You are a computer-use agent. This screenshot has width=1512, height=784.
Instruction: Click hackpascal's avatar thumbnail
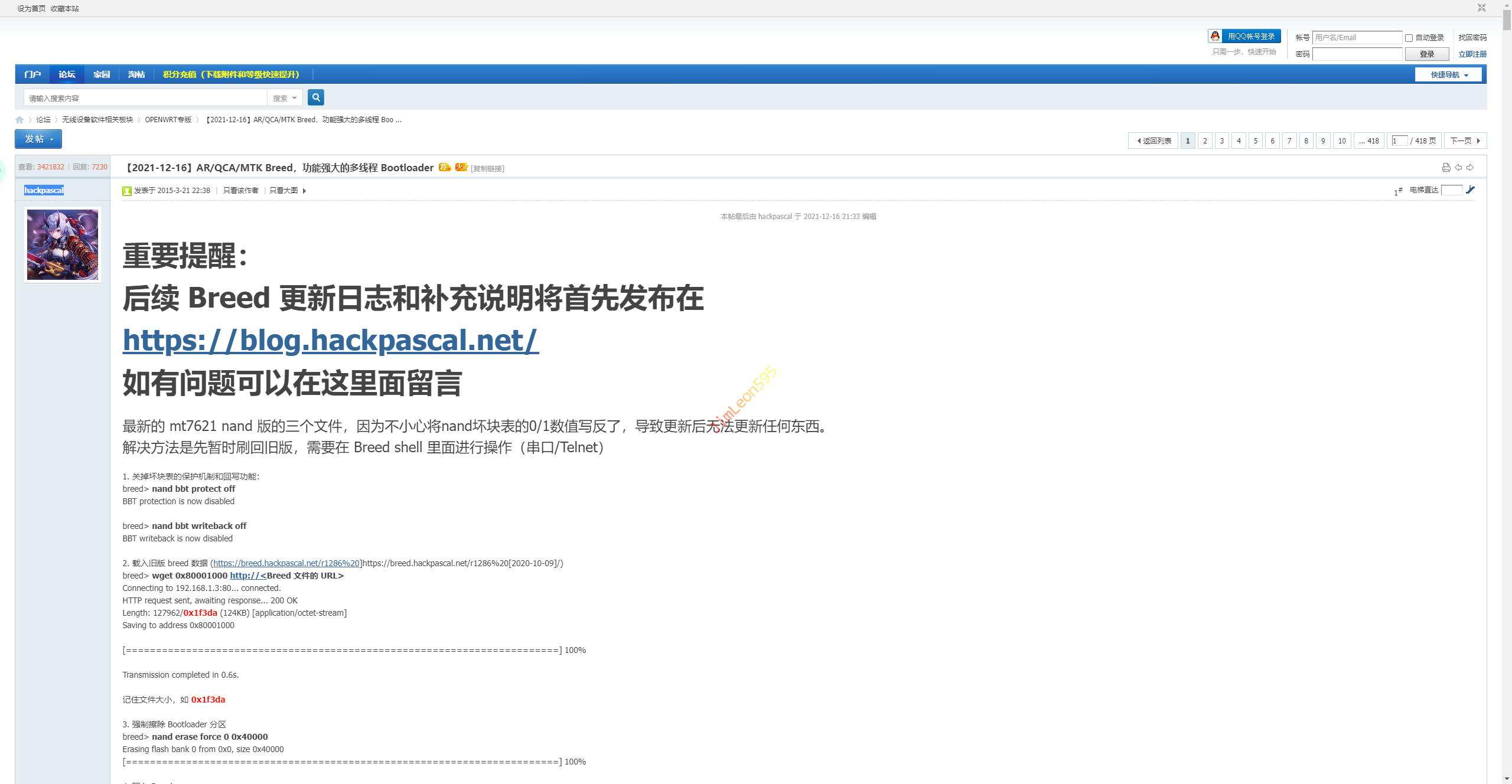(x=63, y=244)
